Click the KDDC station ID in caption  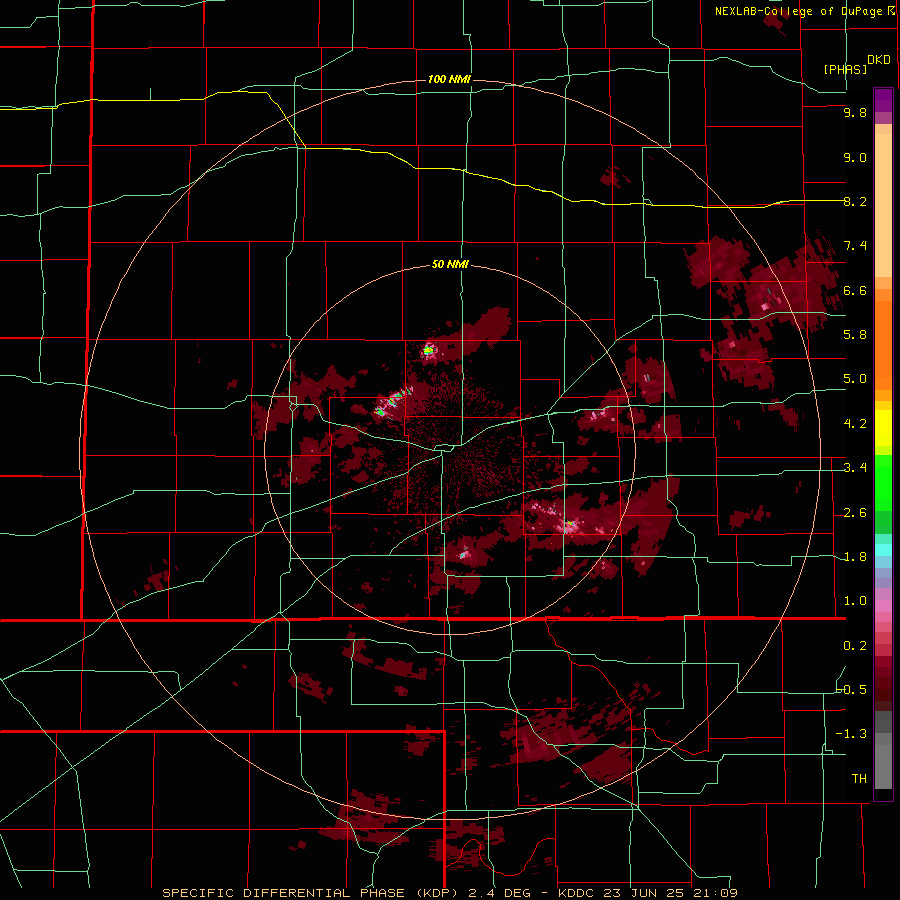coord(576,893)
